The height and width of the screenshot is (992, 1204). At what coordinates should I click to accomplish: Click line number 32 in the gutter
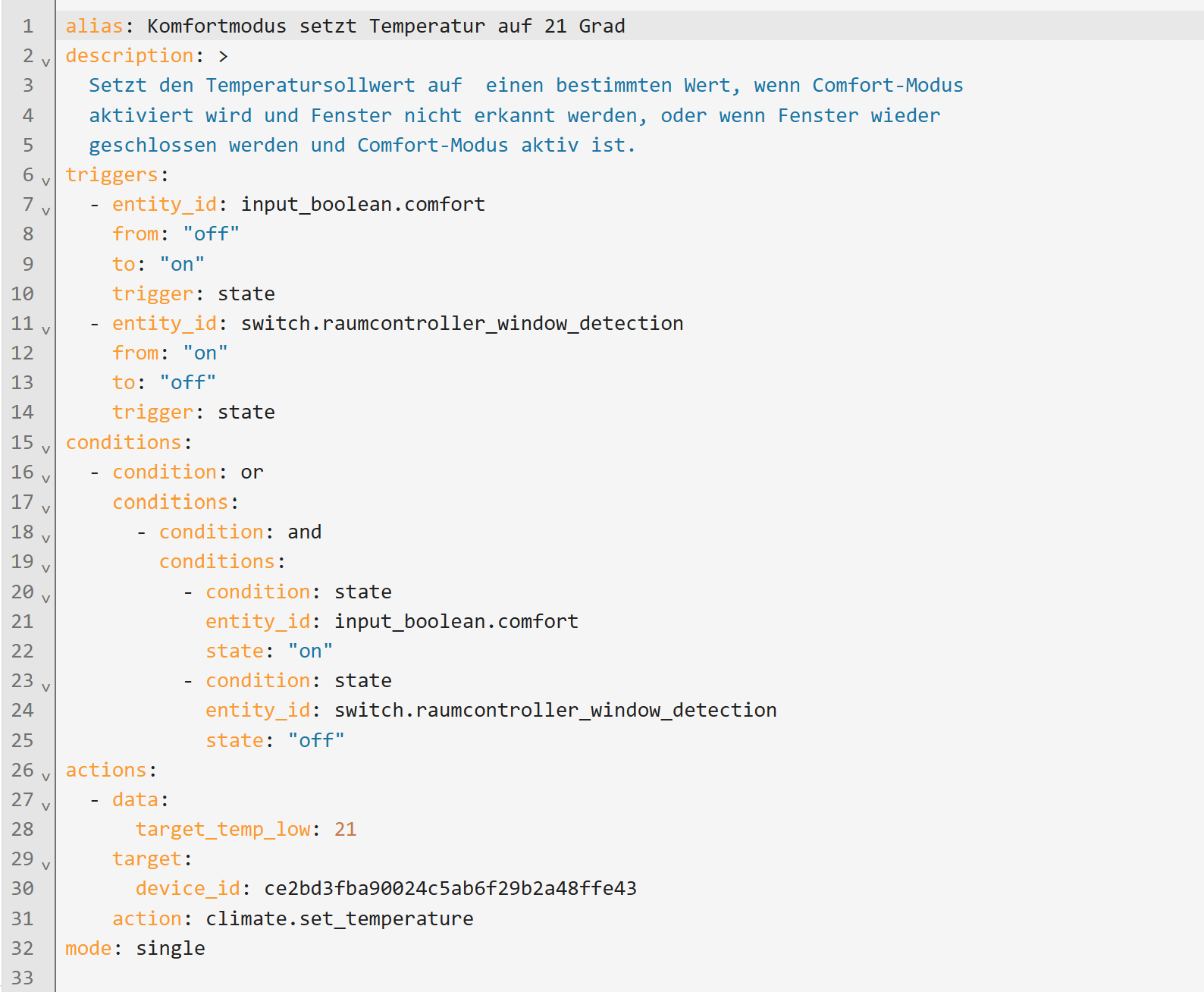tap(23, 949)
